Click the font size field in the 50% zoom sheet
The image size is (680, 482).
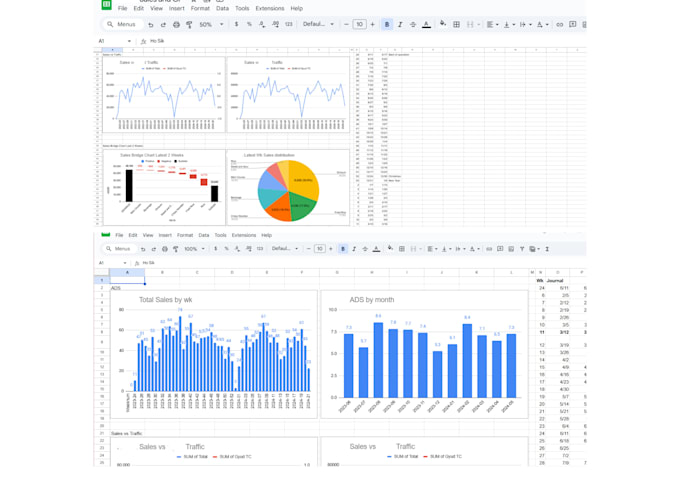coord(359,24)
